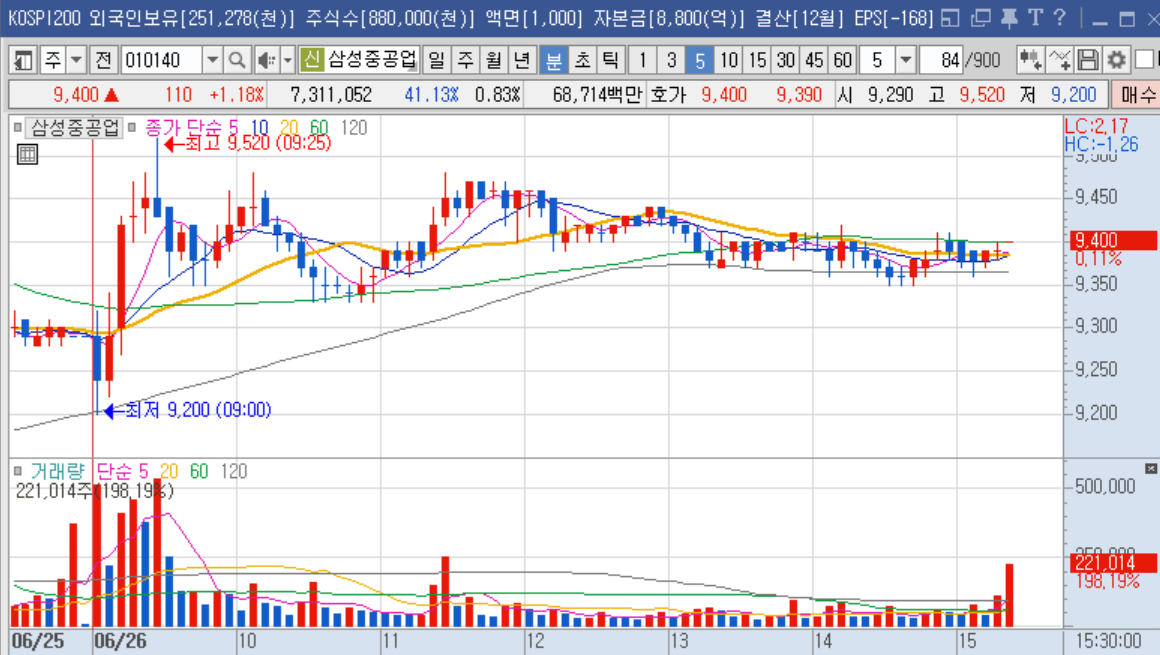Close the volume panel with x icon

[1150, 468]
